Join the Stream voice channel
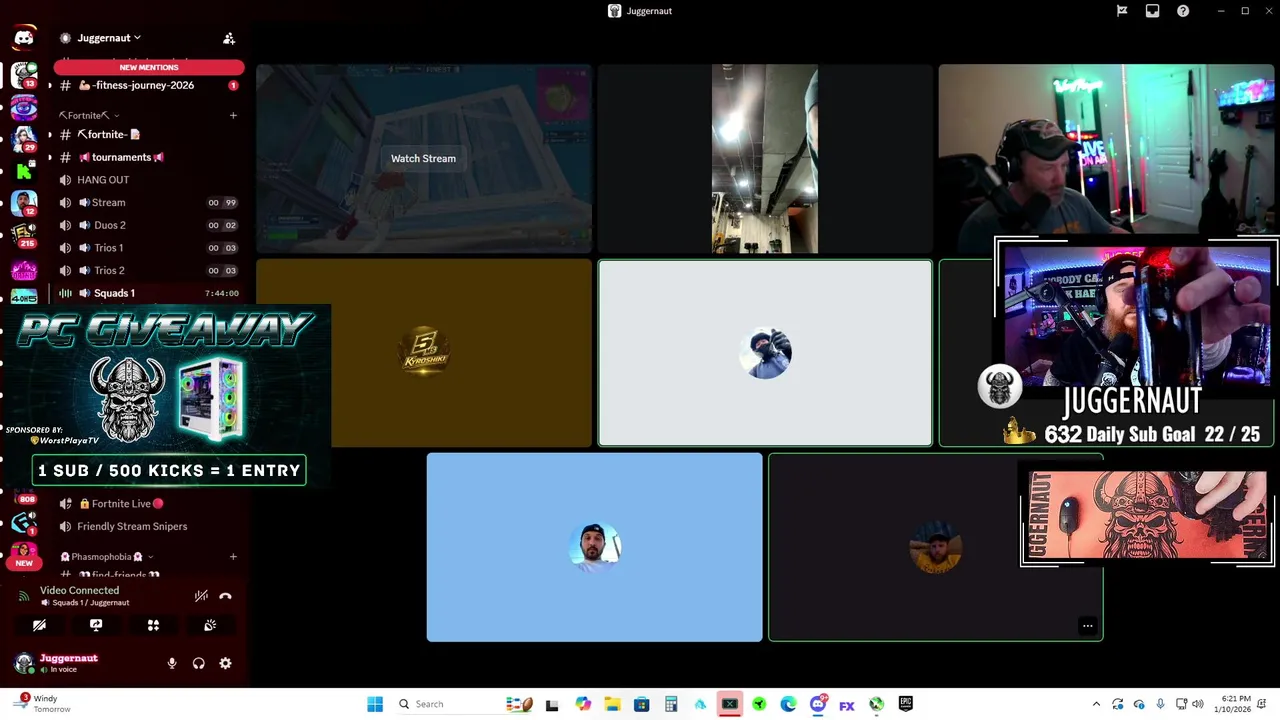The height and width of the screenshot is (720, 1280). tap(149, 202)
